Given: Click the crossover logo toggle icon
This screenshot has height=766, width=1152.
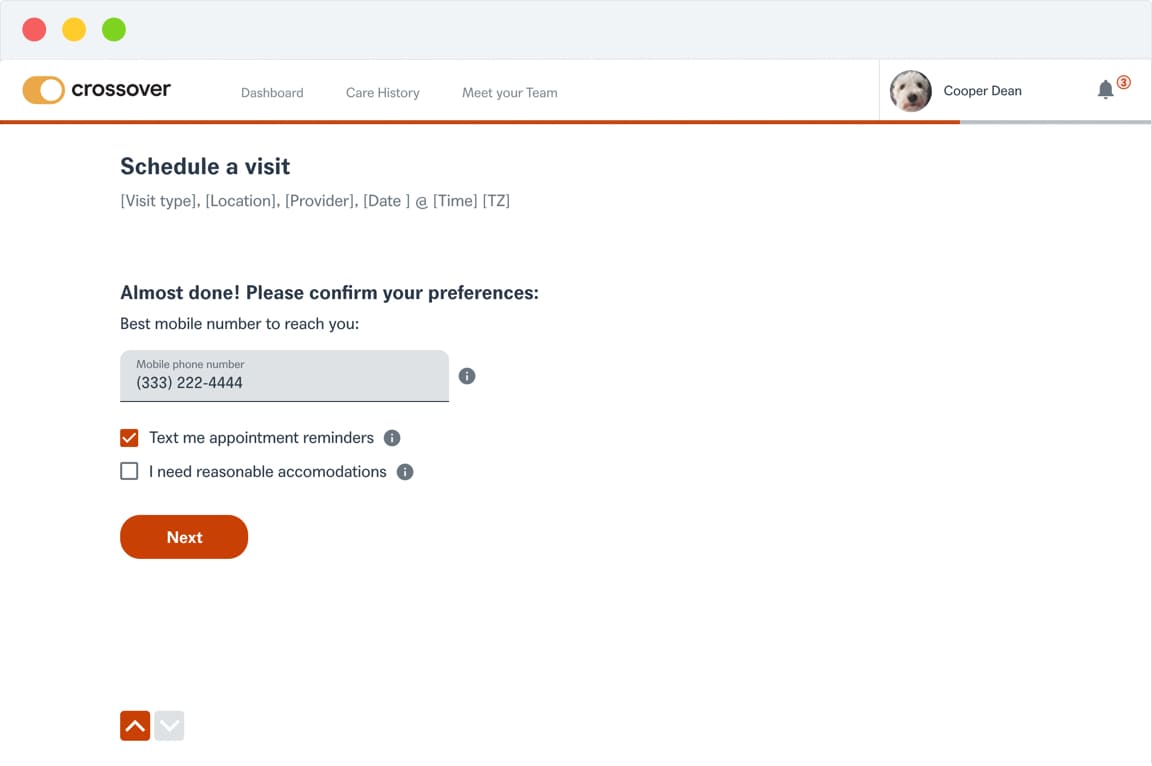Looking at the screenshot, I should pyautogui.click(x=43, y=90).
